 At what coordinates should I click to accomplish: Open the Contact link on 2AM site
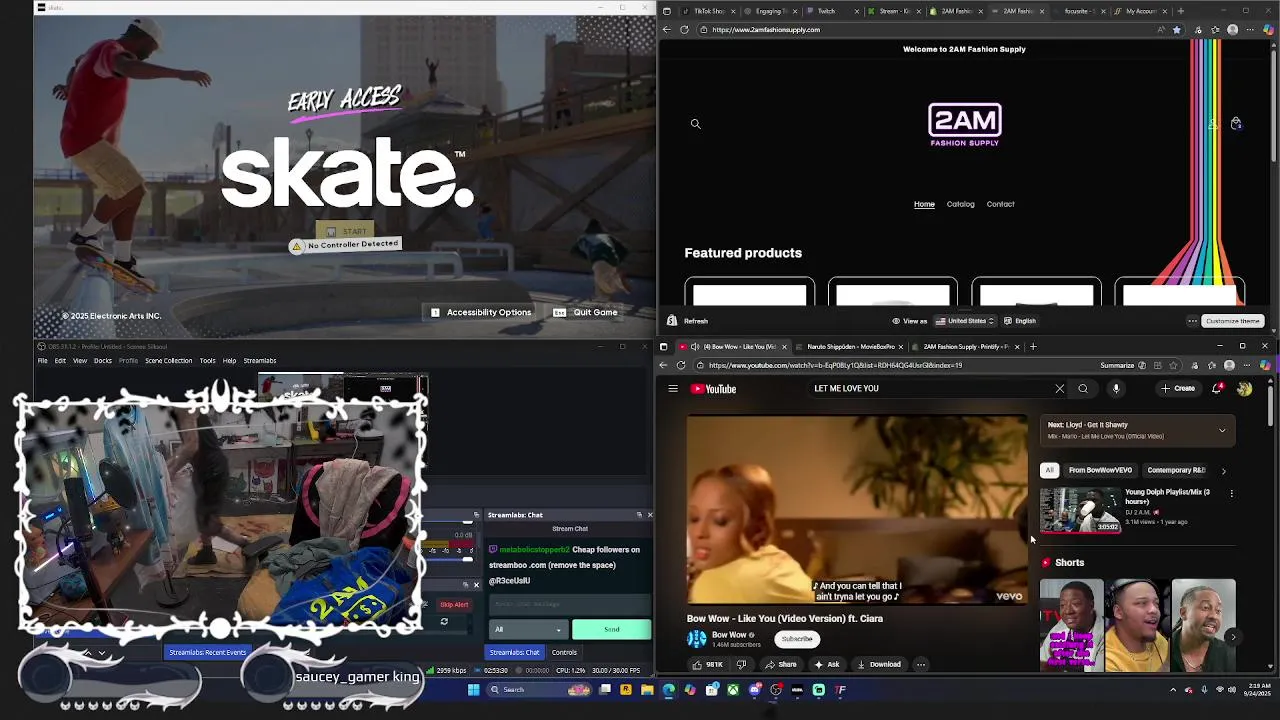1000,204
